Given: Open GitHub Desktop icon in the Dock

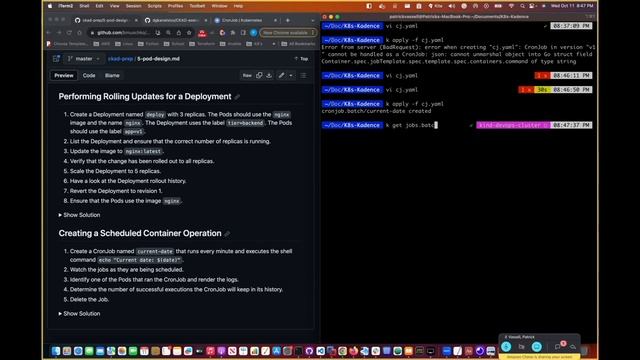Looking at the screenshot, I should point(309,351).
